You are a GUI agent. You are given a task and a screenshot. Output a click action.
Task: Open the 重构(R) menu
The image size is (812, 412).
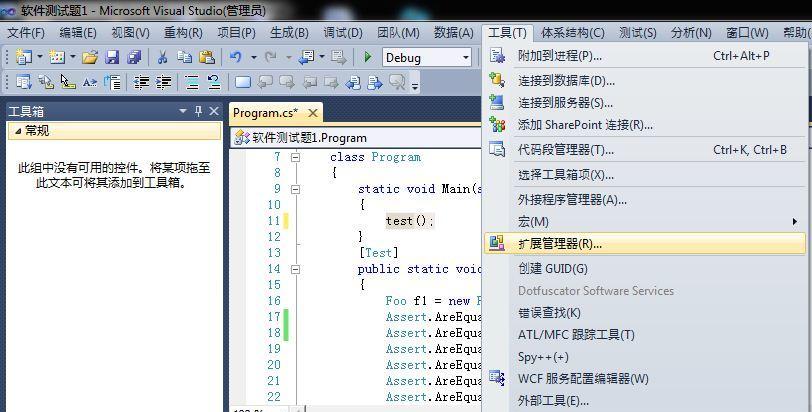point(183,33)
